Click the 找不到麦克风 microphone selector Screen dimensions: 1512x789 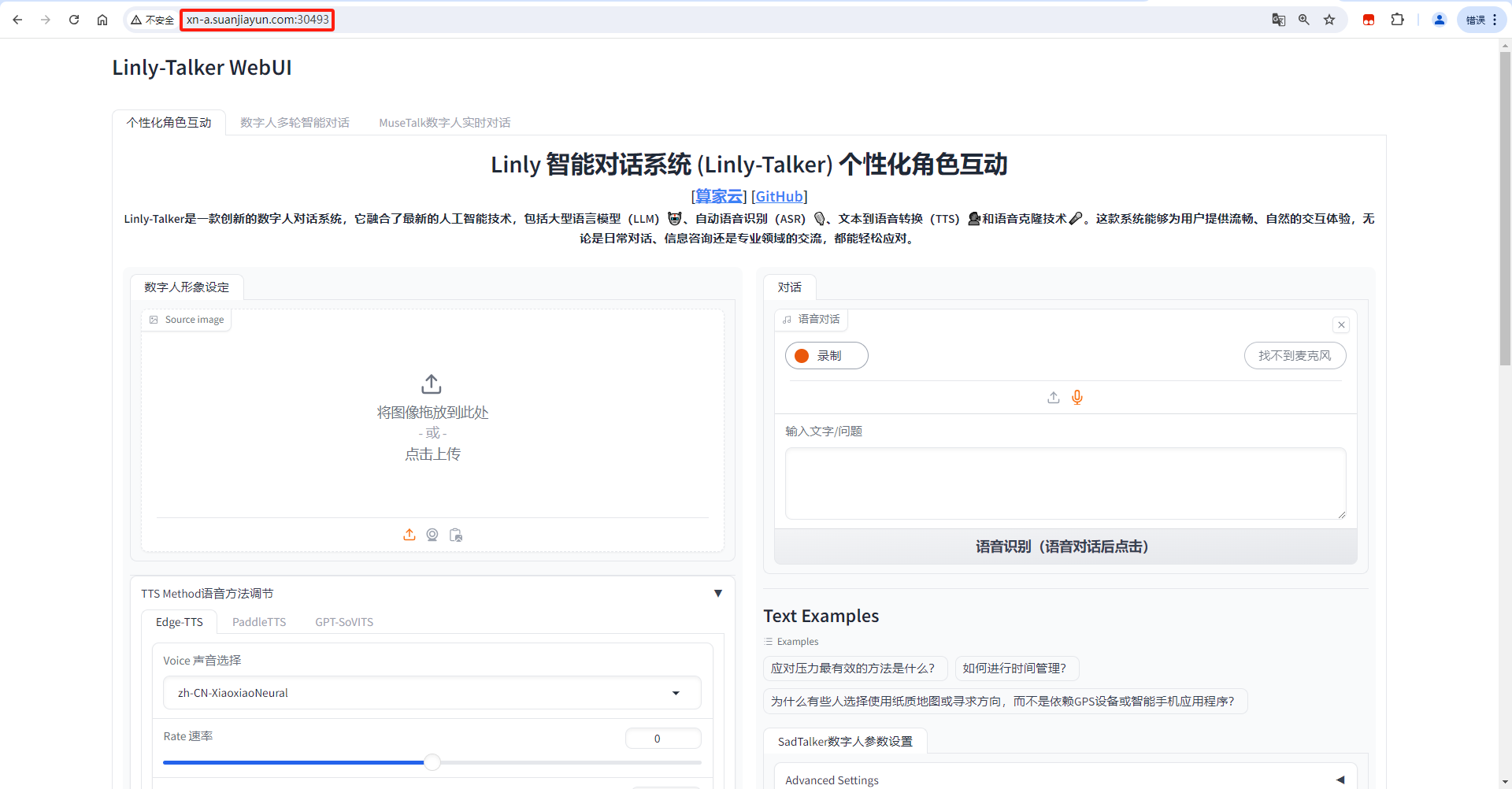click(x=1295, y=355)
